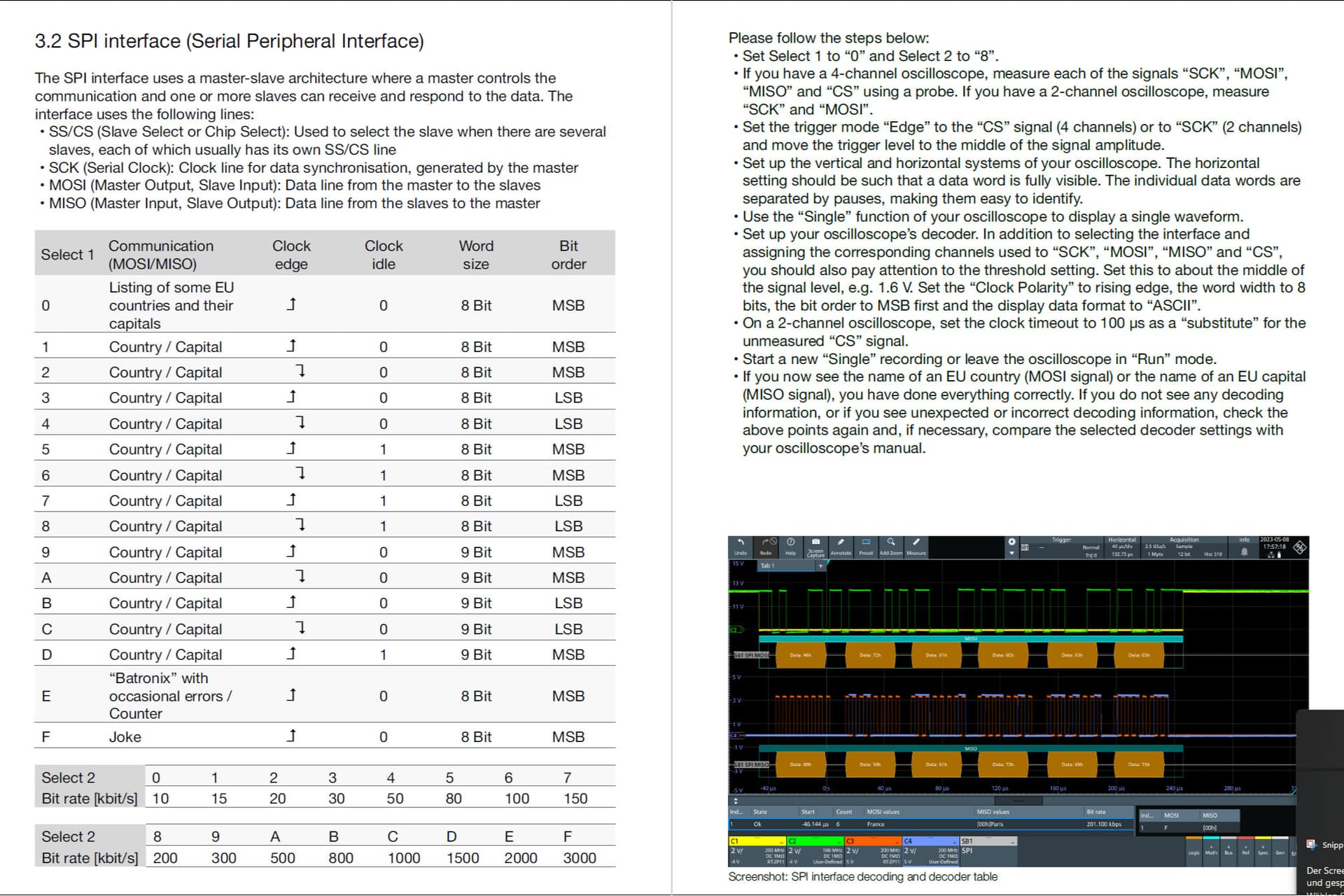1344x896 pixels.
Task: Click the Info notification bell
Action: 1244,551
